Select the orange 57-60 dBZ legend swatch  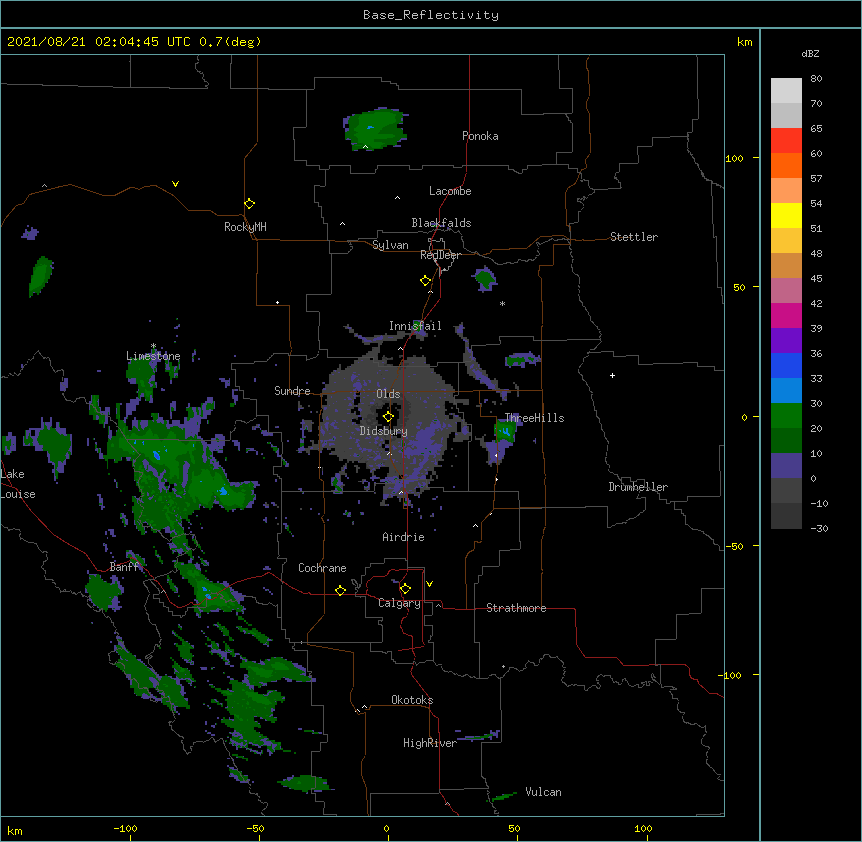(786, 165)
